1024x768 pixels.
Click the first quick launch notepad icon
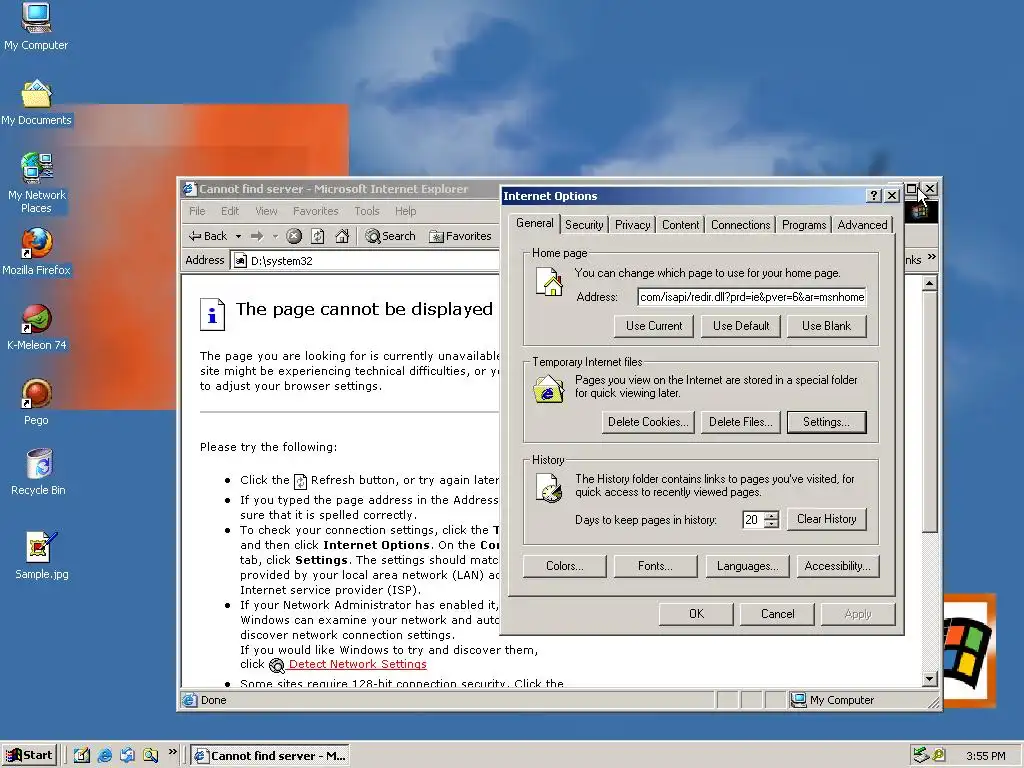[82, 756]
